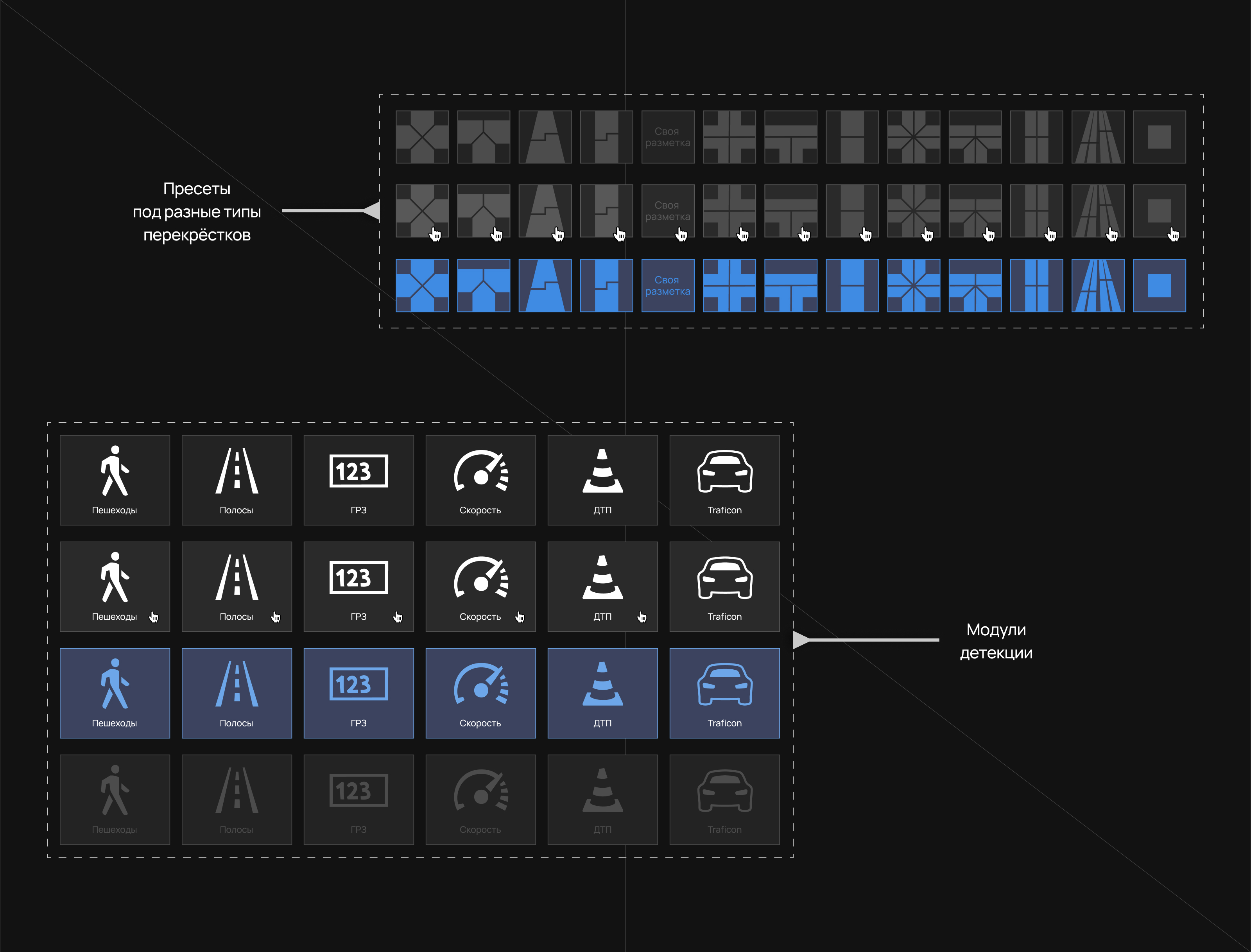Click the dimmed Скорость speedometer tile

tap(480, 799)
